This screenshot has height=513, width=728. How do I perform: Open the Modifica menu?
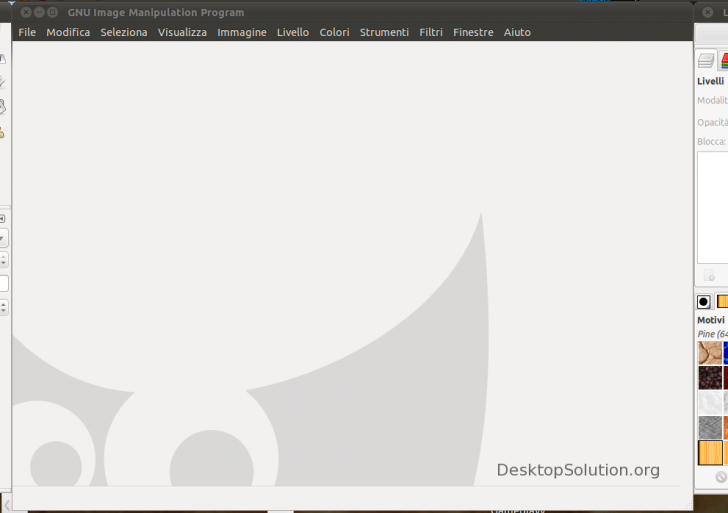click(68, 32)
